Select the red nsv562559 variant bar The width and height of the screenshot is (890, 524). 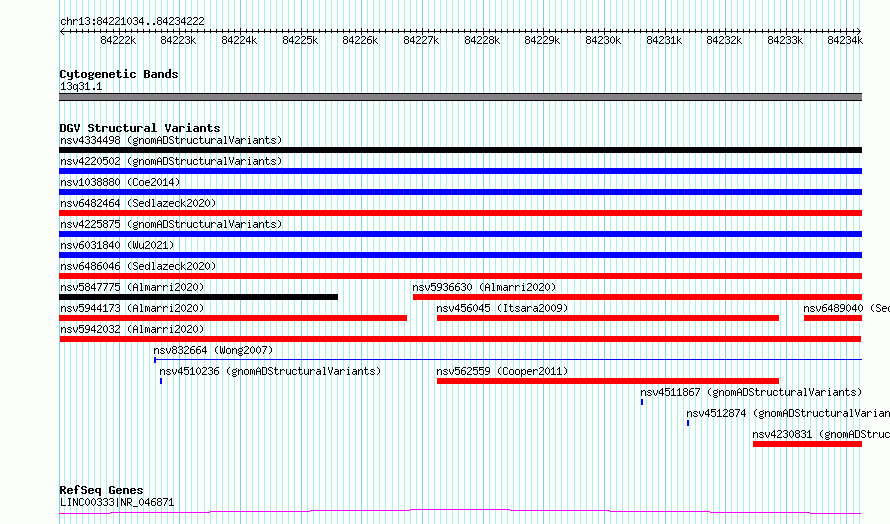coord(608,381)
